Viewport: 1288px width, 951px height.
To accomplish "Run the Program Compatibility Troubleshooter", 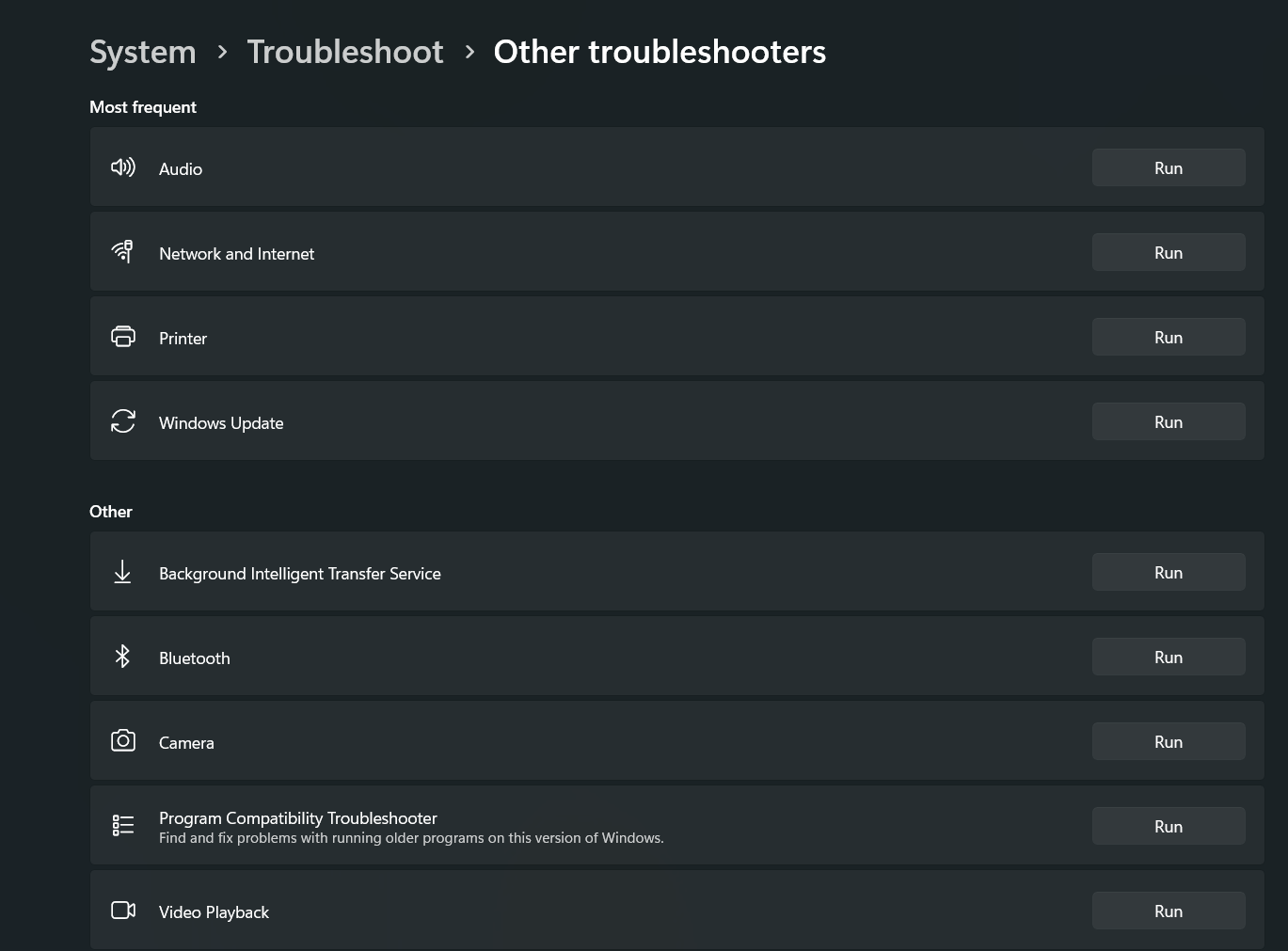I will (1169, 826).
